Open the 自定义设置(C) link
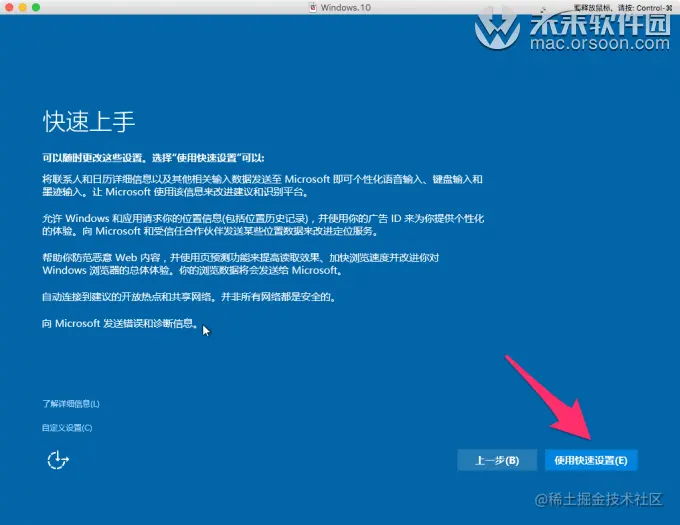The width and height of the screenshot is (680, 525). [x=67, y=427]
